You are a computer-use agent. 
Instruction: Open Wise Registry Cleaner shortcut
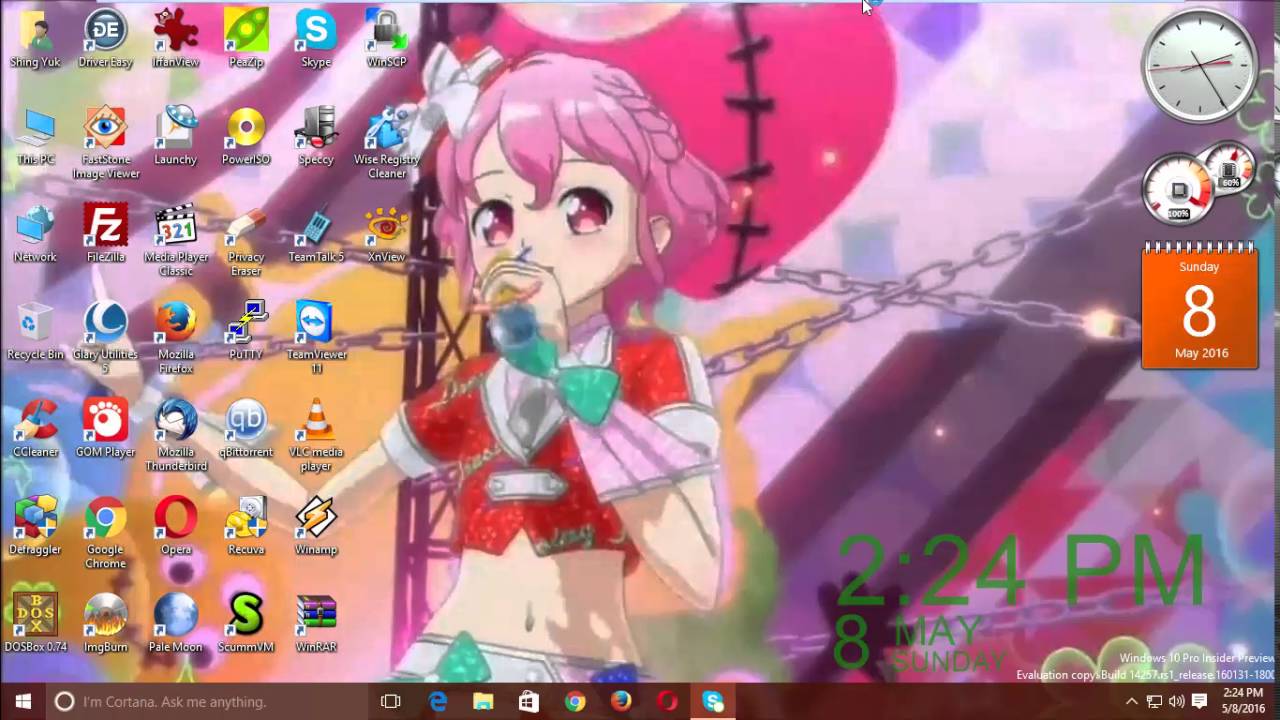tap(386, 144)
